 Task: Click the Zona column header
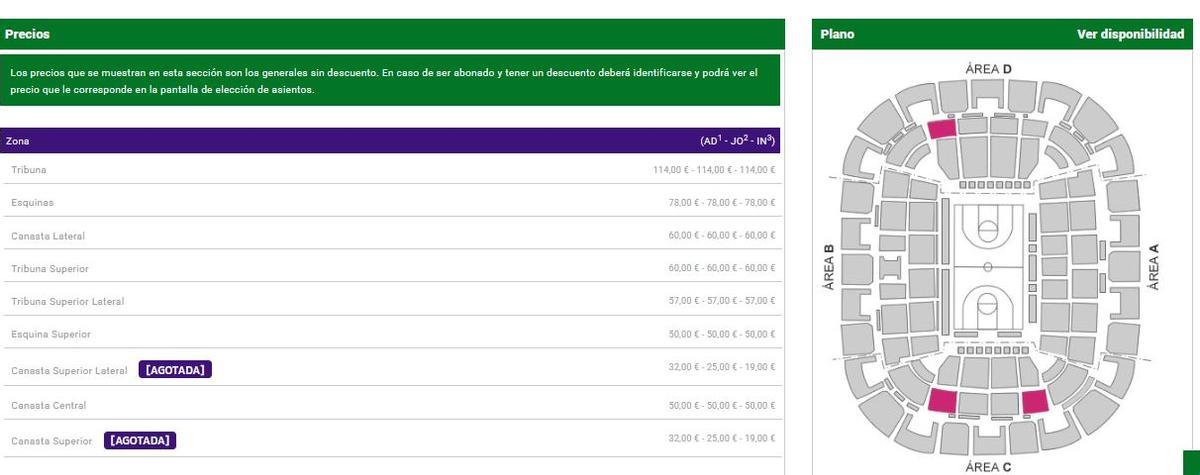click(17, 142)
